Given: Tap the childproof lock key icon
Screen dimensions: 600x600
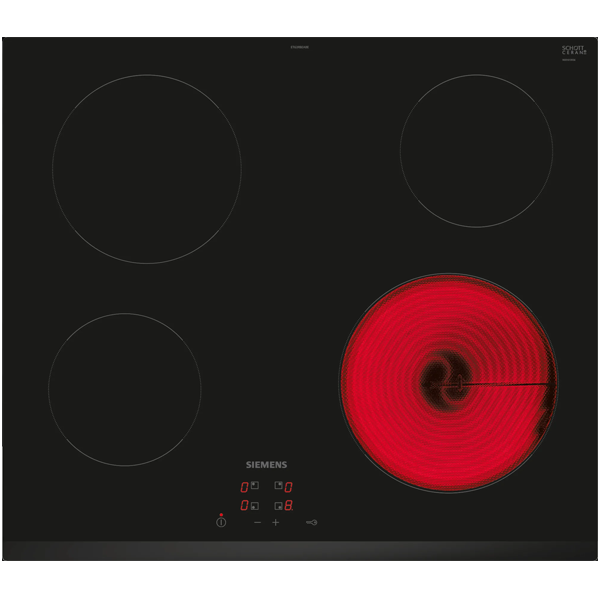Looking at the screenshot, I should 310,522.
